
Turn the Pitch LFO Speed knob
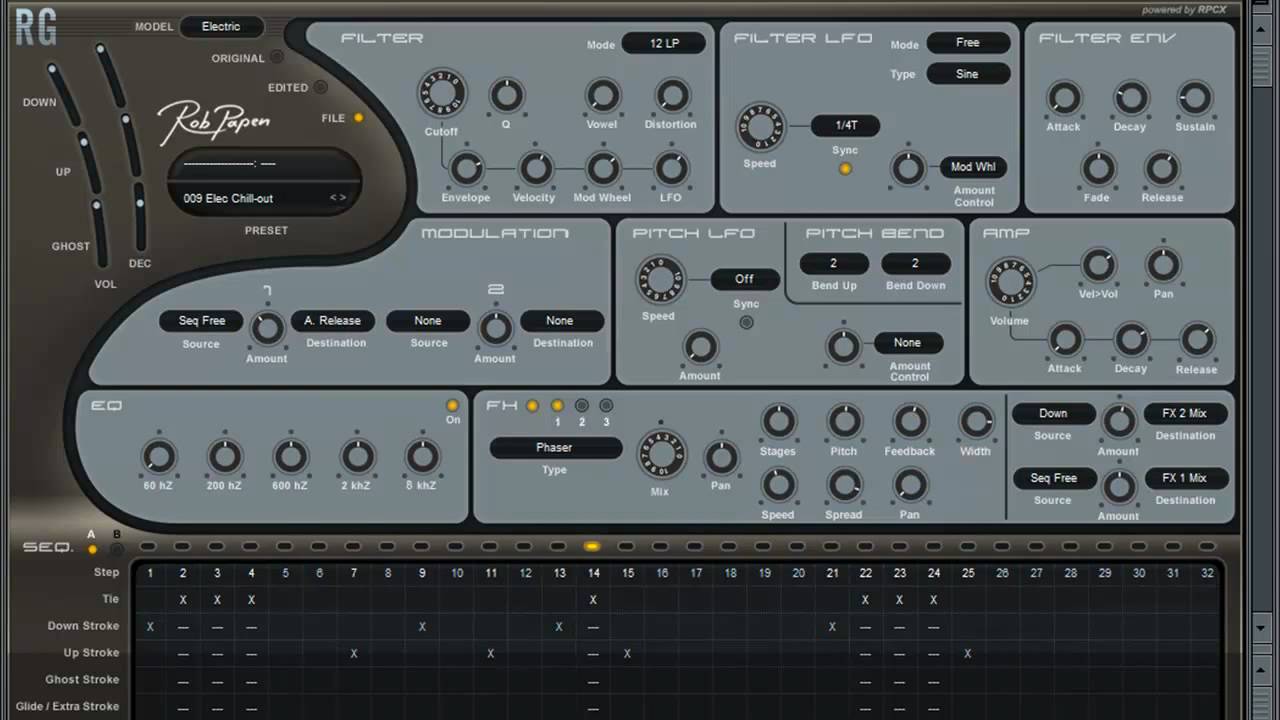(659, 281)
